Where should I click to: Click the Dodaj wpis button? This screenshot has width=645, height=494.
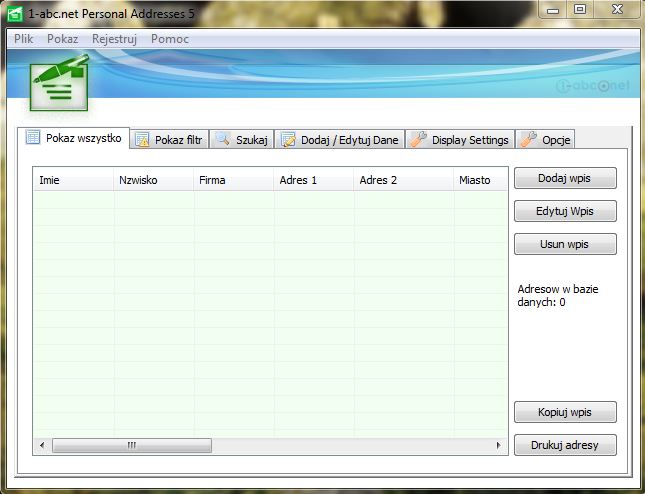coord(565,178)
